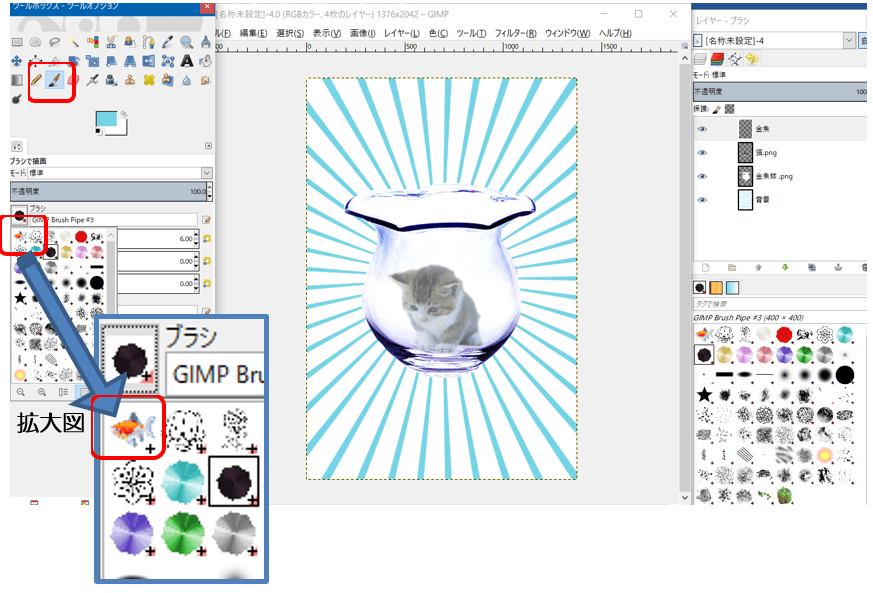Select the Scale tool
The image size is (873, 593).
(x=93, y=61)
